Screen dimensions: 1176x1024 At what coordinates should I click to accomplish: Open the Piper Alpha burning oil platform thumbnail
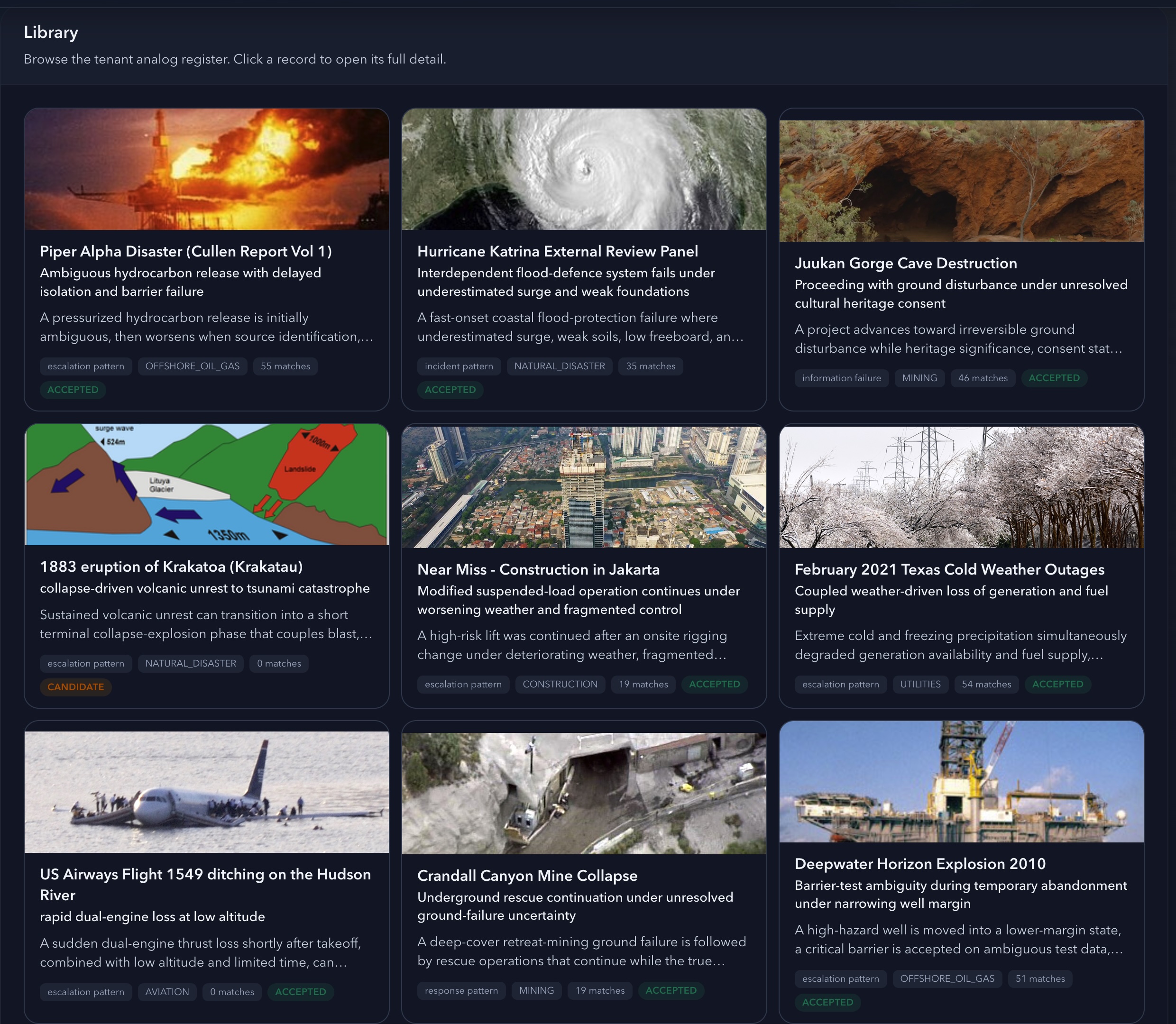click(x=206, y=170)
